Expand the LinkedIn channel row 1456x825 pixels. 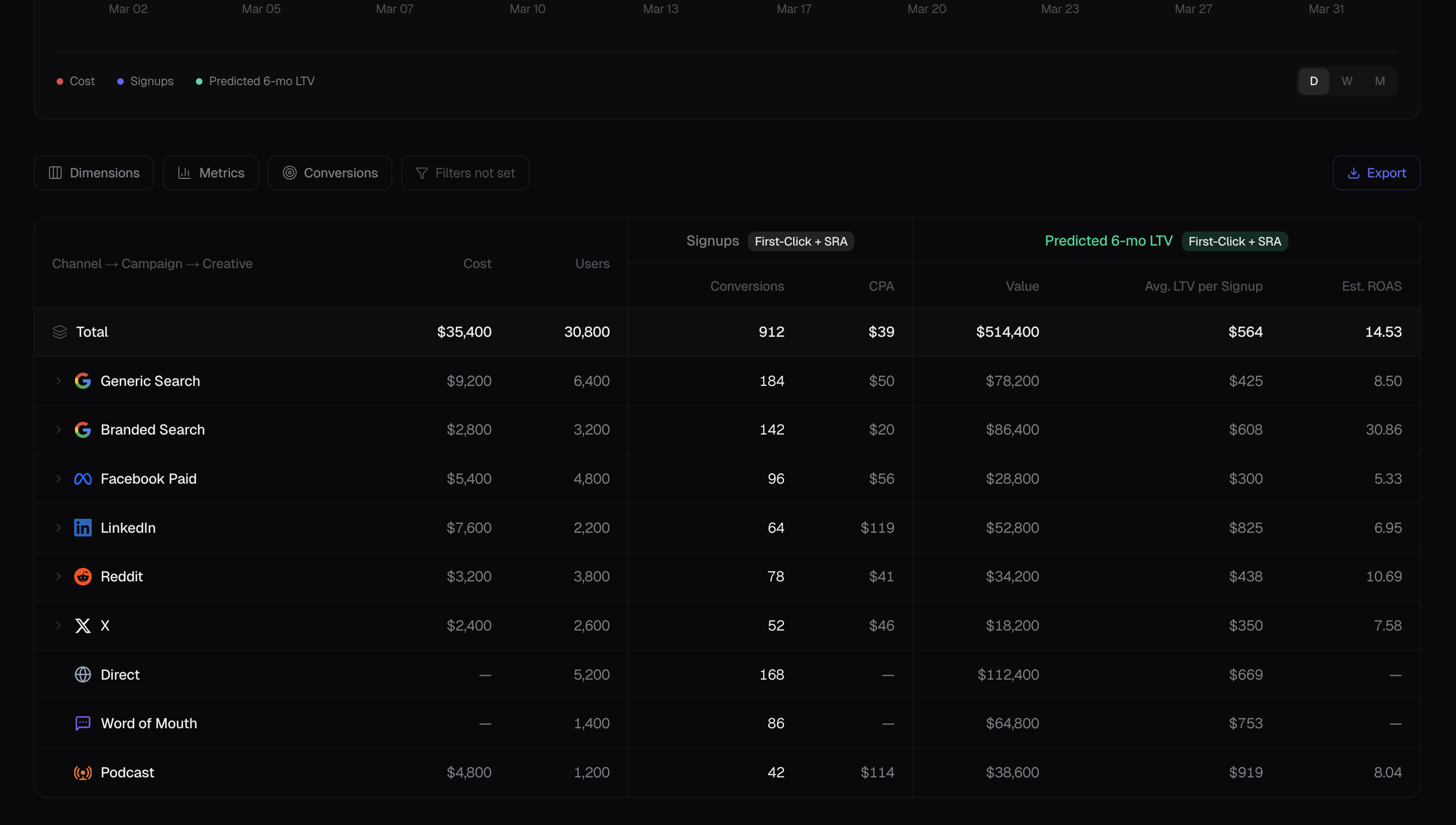coord(58,527)
